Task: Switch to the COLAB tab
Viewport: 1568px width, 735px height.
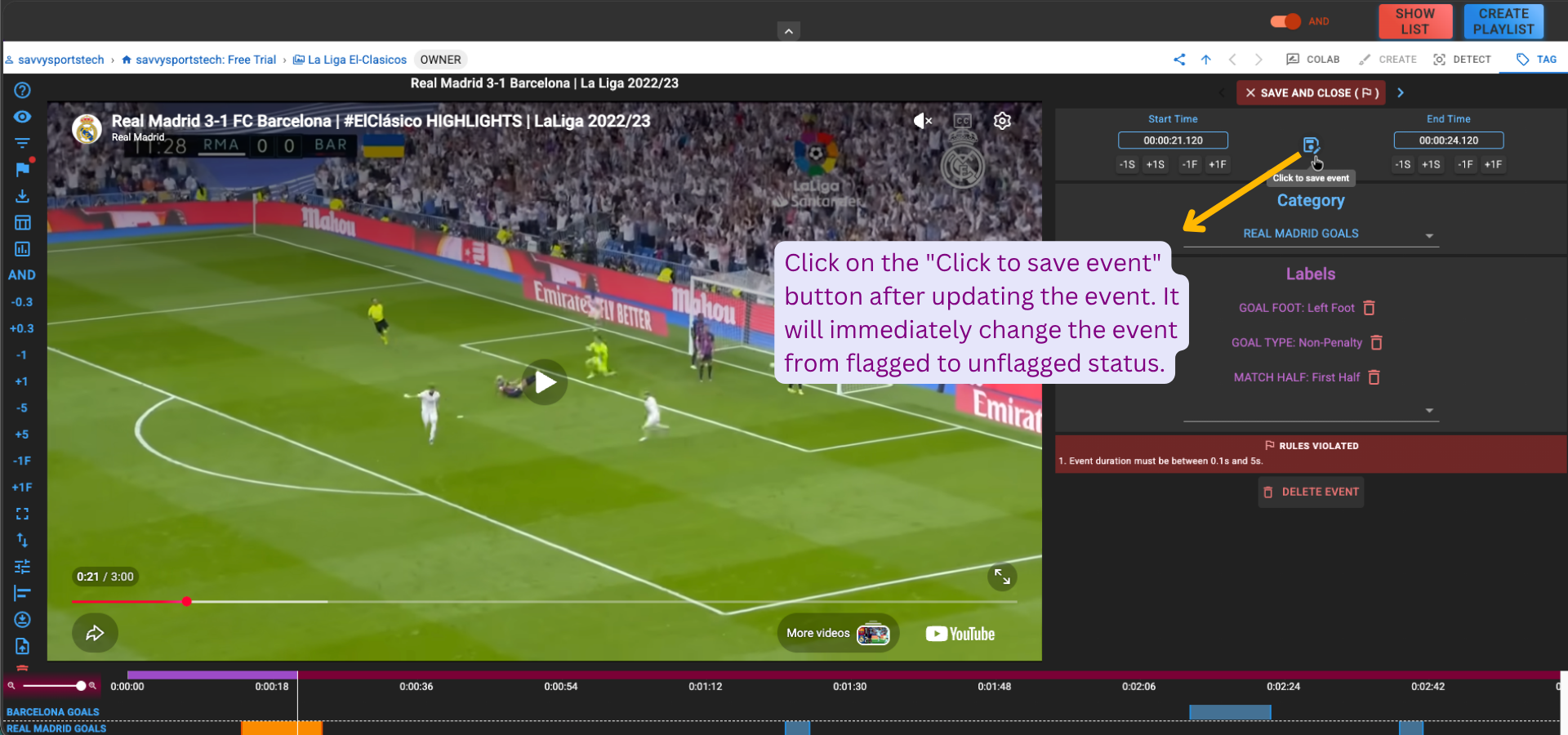Action: (x=1313, y=60)
